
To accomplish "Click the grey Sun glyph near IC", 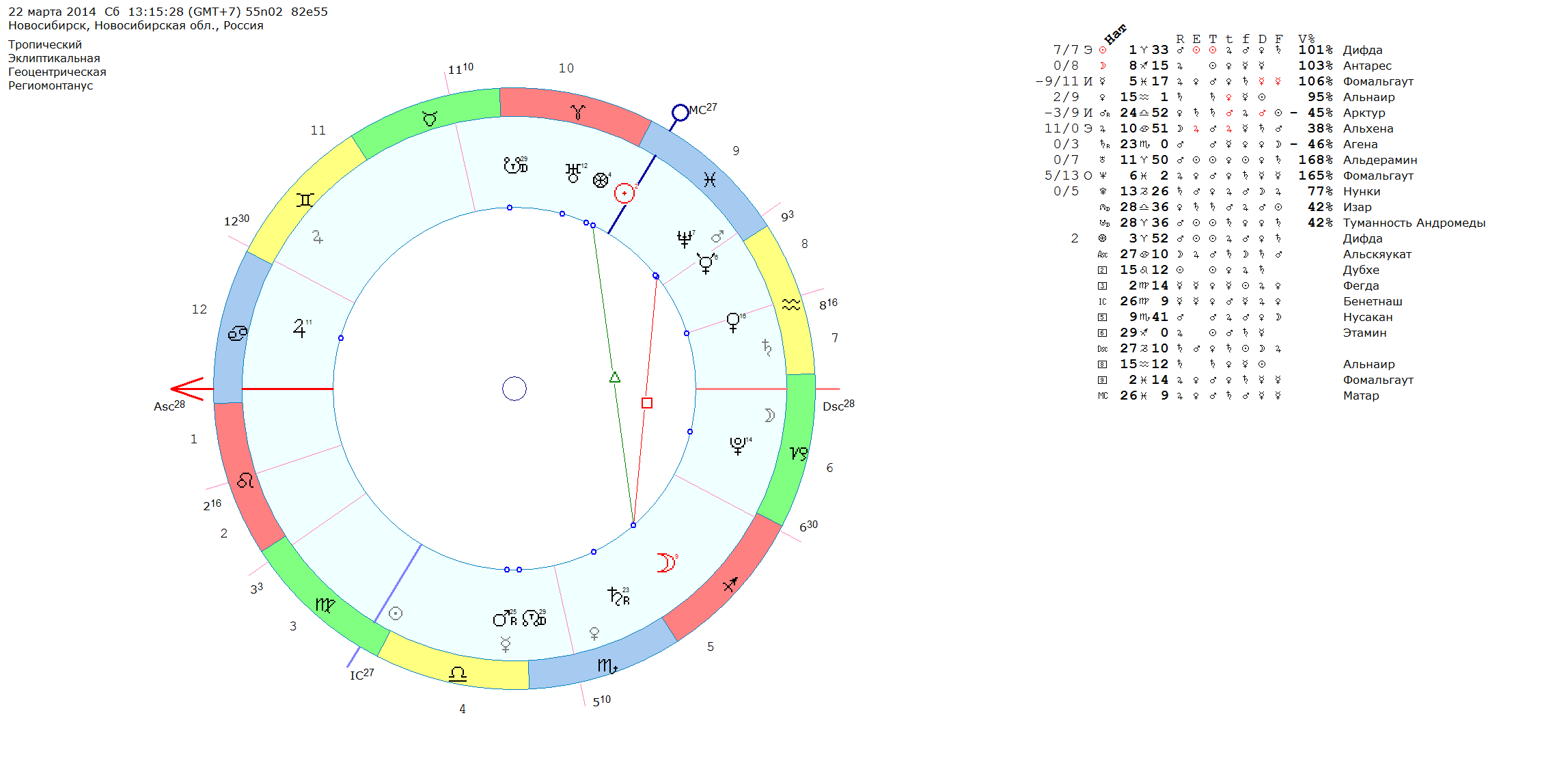I will 396,613.
